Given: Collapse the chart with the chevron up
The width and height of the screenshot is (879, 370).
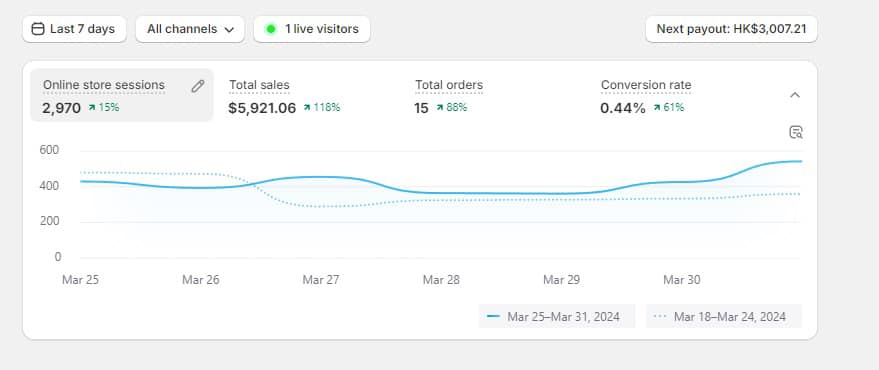Looking at the screenshot, I should coord(795,95).
